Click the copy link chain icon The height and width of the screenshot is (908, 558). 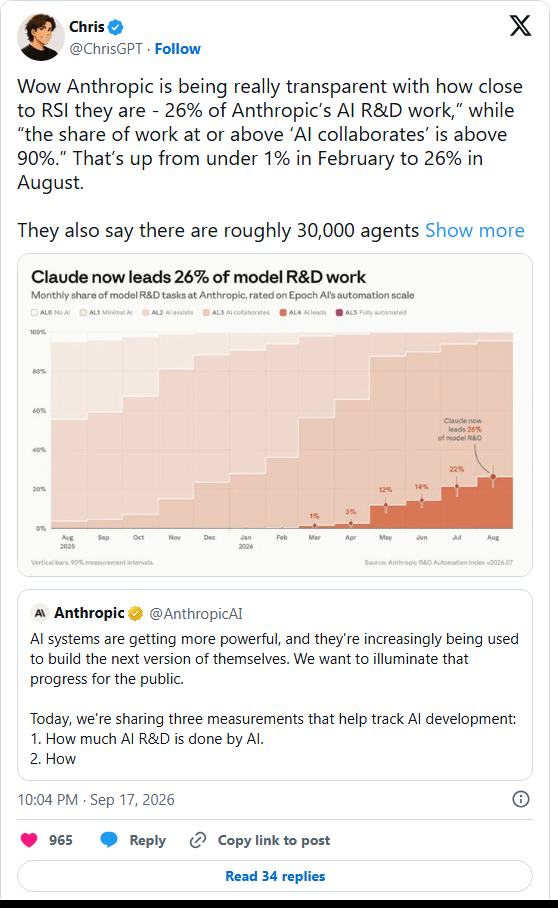tap(198, 840)
